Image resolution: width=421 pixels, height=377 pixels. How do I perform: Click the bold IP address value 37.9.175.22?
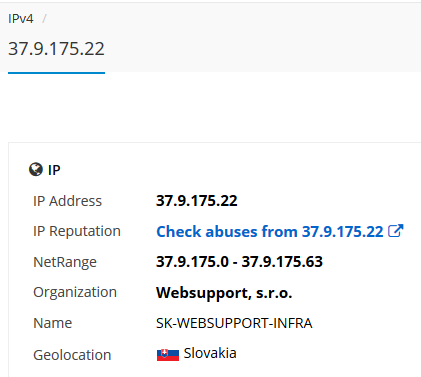click(197, 201)
